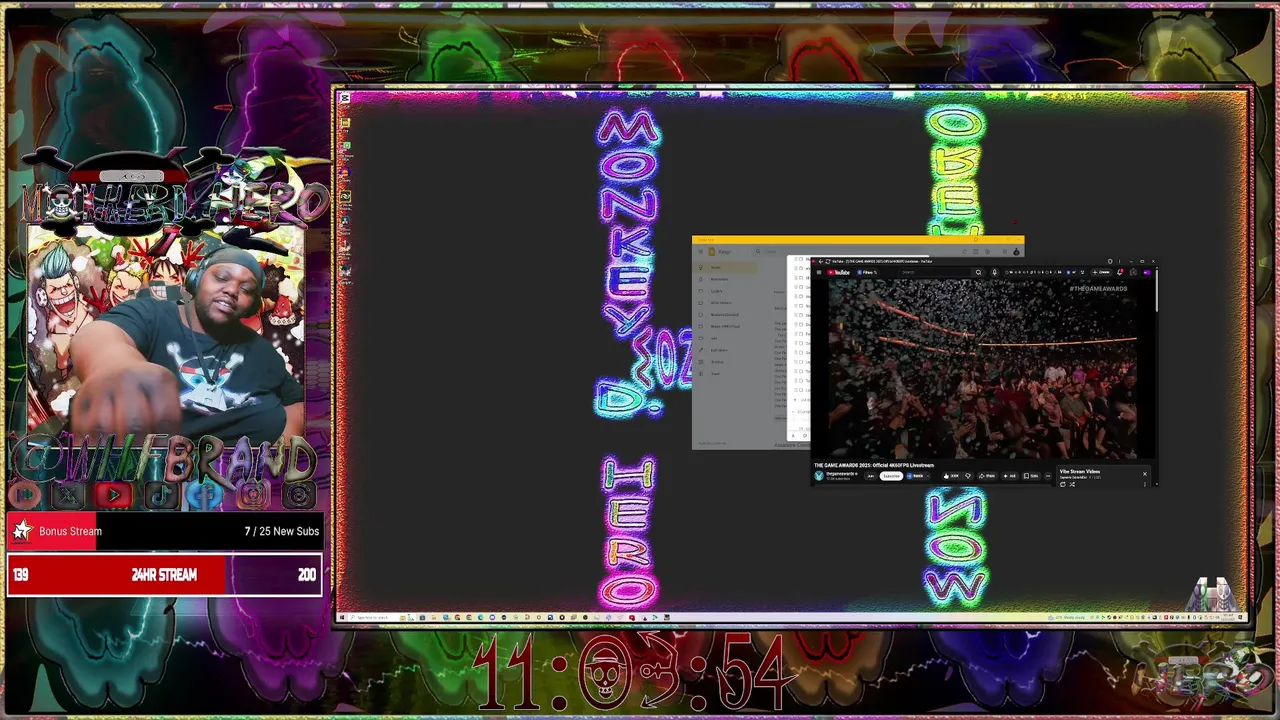Activate YouTube voice search microphone
The image size is (1280, 720).
994,272
